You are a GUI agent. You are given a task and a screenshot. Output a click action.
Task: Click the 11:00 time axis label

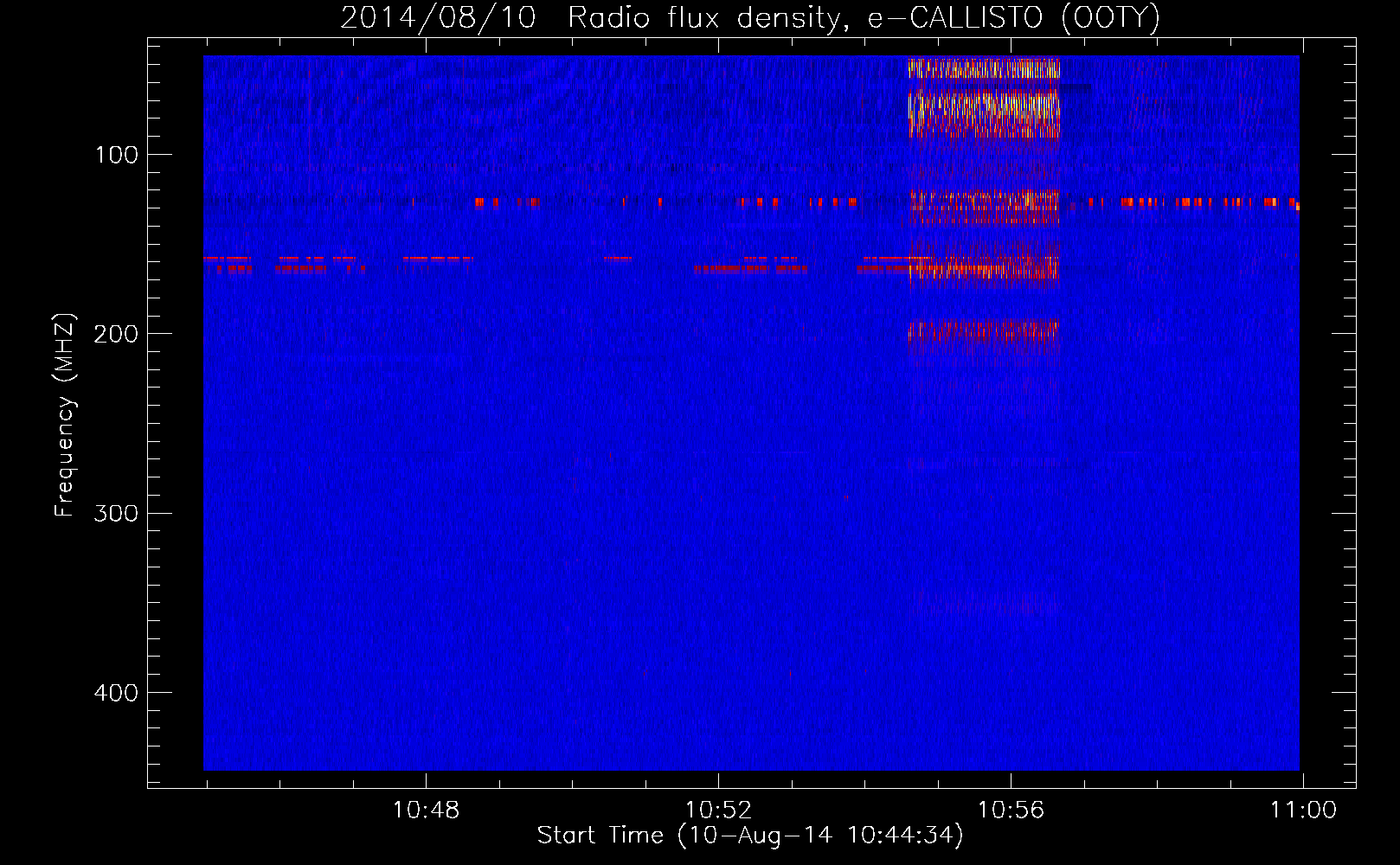pos(1303,811)
